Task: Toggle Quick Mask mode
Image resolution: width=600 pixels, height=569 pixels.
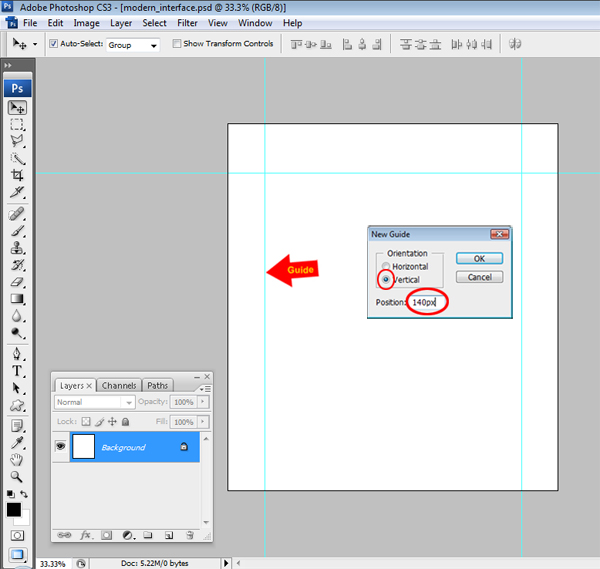Action: (x=17, y=535)
